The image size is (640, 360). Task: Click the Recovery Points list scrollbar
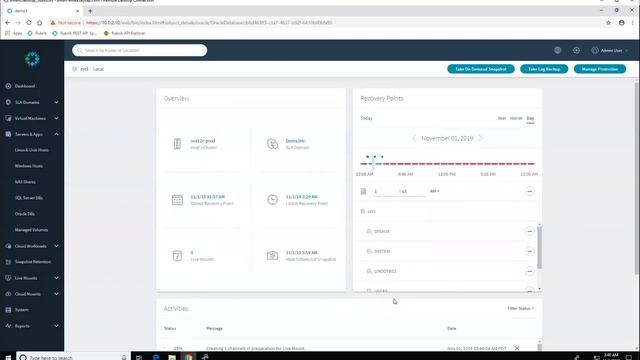540,248
